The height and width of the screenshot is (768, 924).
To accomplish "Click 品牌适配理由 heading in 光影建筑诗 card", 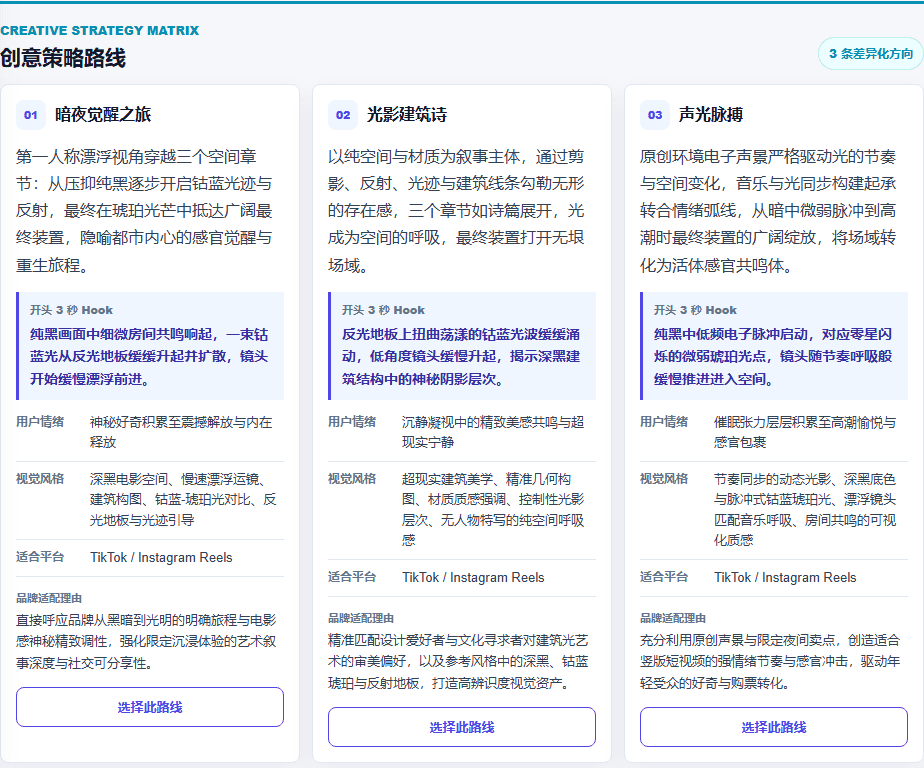I will [361, 618].
